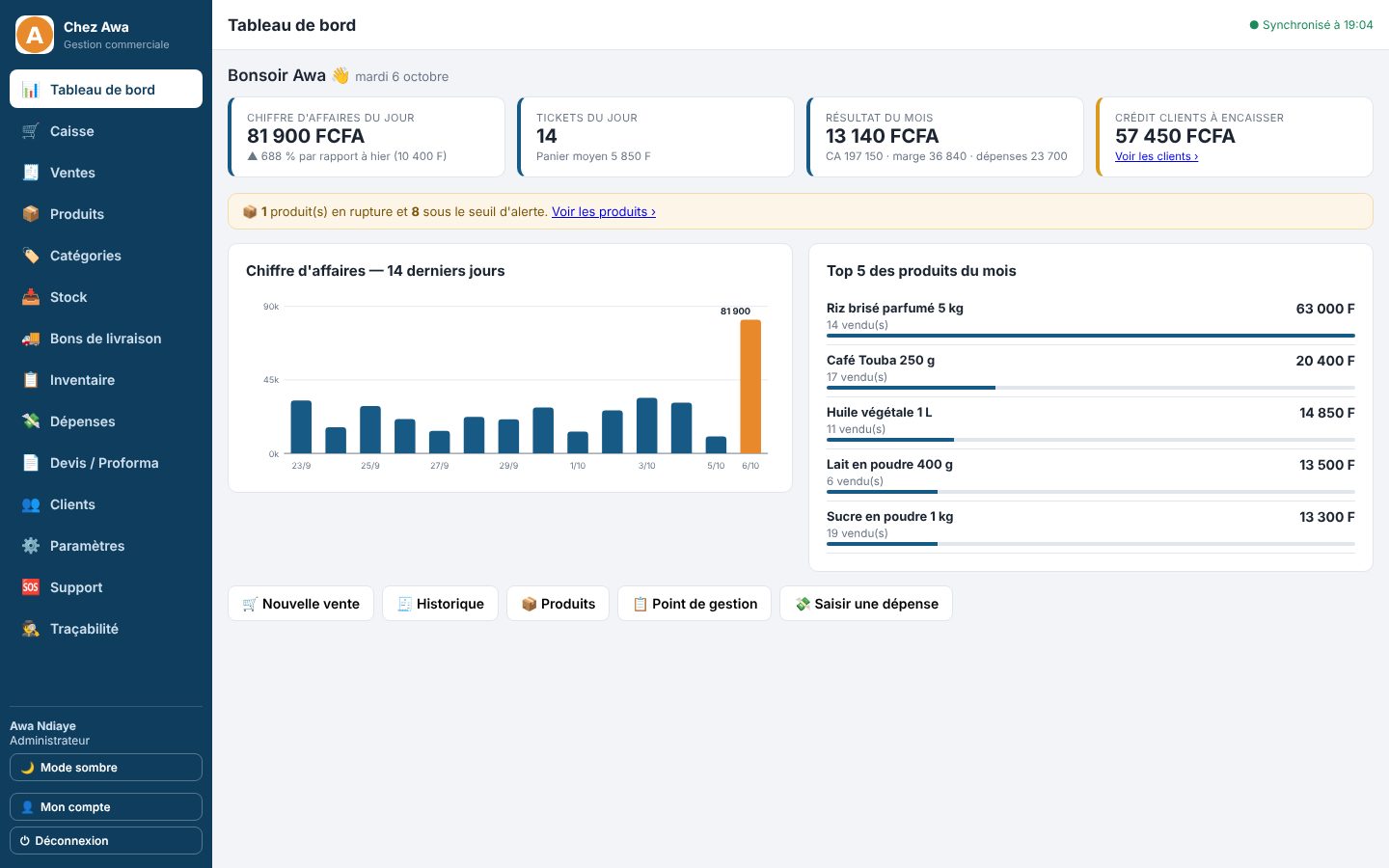
Task: Click the Sucre en poudre 1 kg row
Action: pos(1091,528)
